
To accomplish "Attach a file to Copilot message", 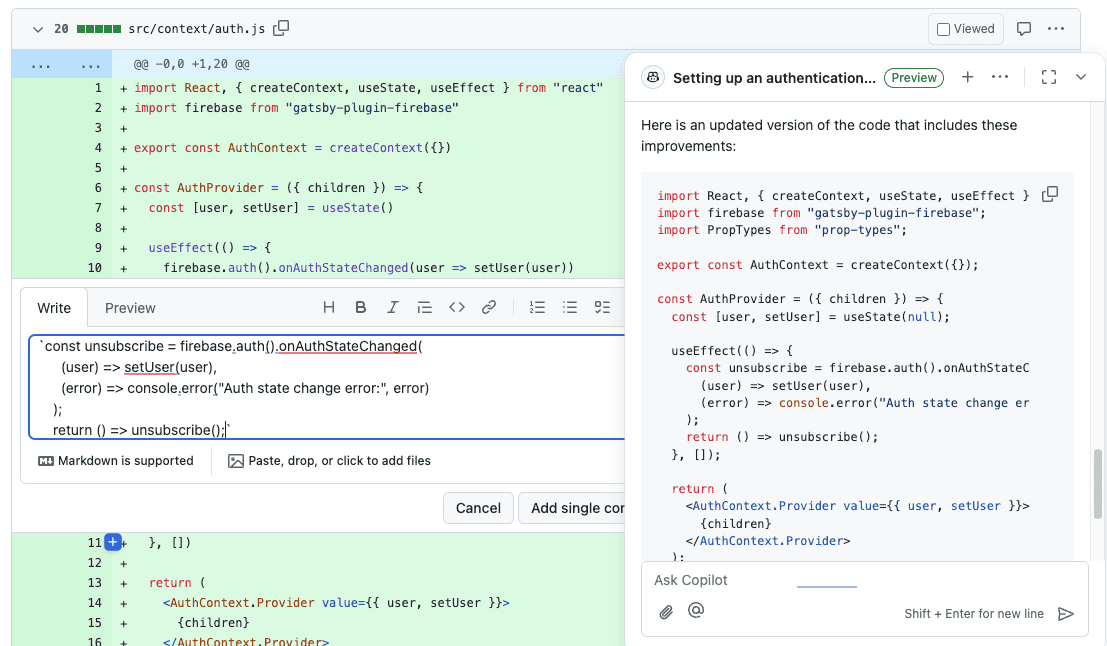I will [x=666, y=612].
